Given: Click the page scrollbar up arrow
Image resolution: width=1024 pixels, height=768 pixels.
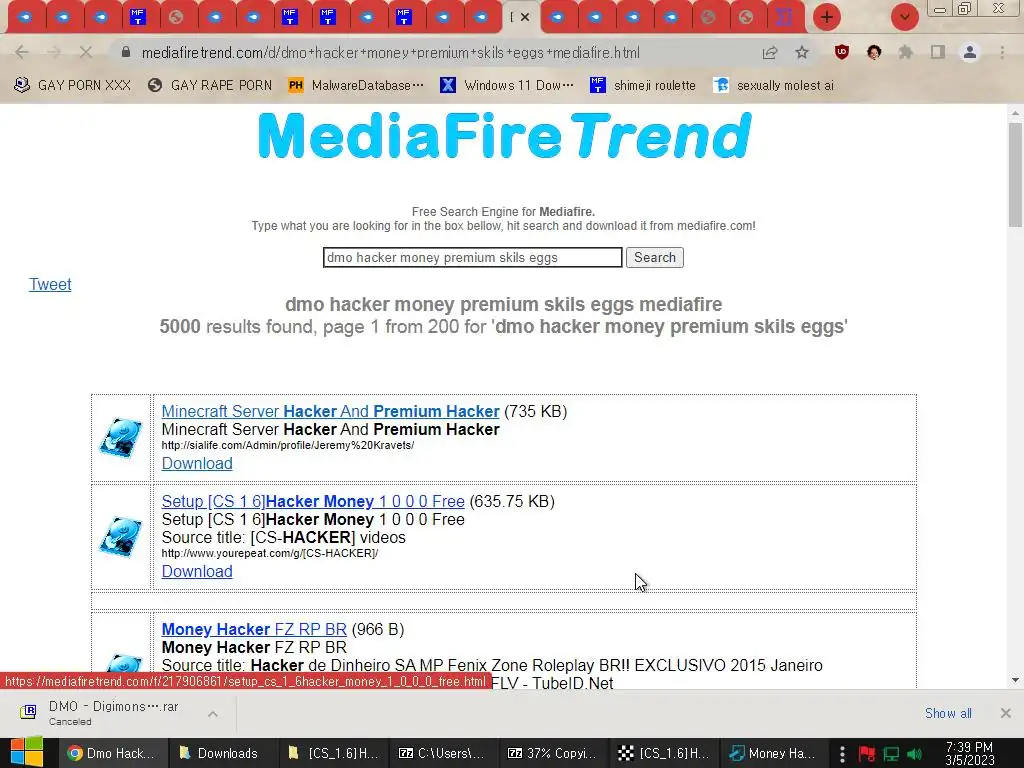Looking at the screenshot, I should click(1015, 112).
